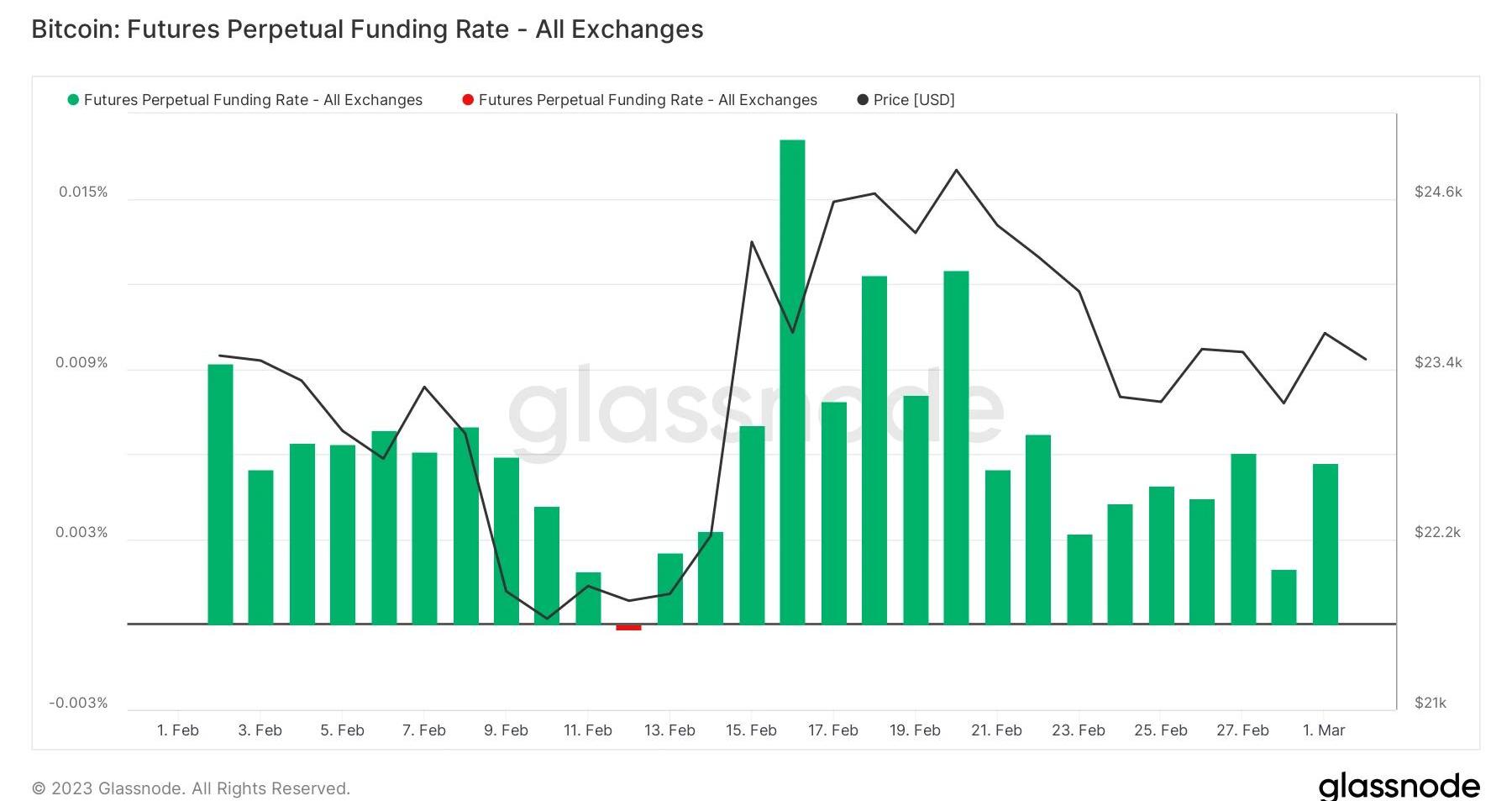Click the black Price legend dot
The width and height of the screenshot is (1512, 801).
[863, 100]
